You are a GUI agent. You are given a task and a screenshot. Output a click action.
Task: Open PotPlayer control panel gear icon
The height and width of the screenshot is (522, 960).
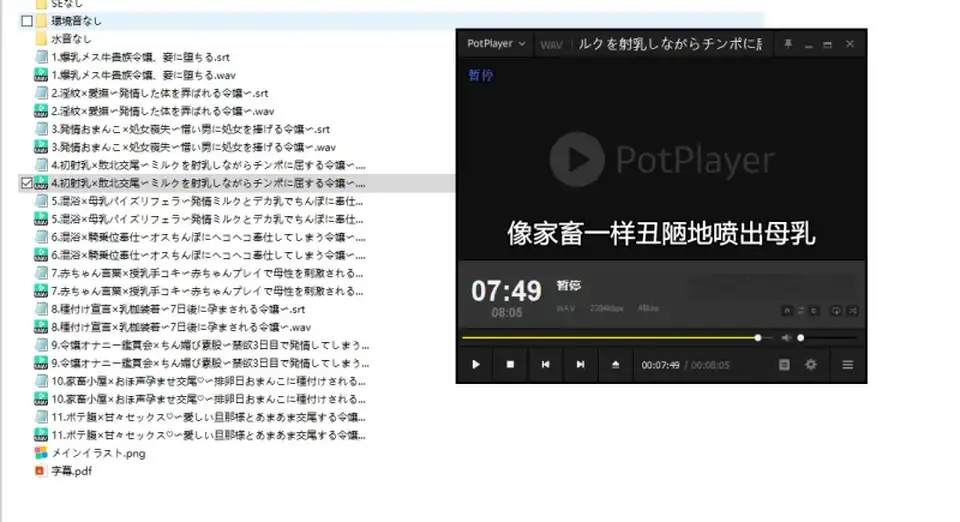tap(811, 365)
